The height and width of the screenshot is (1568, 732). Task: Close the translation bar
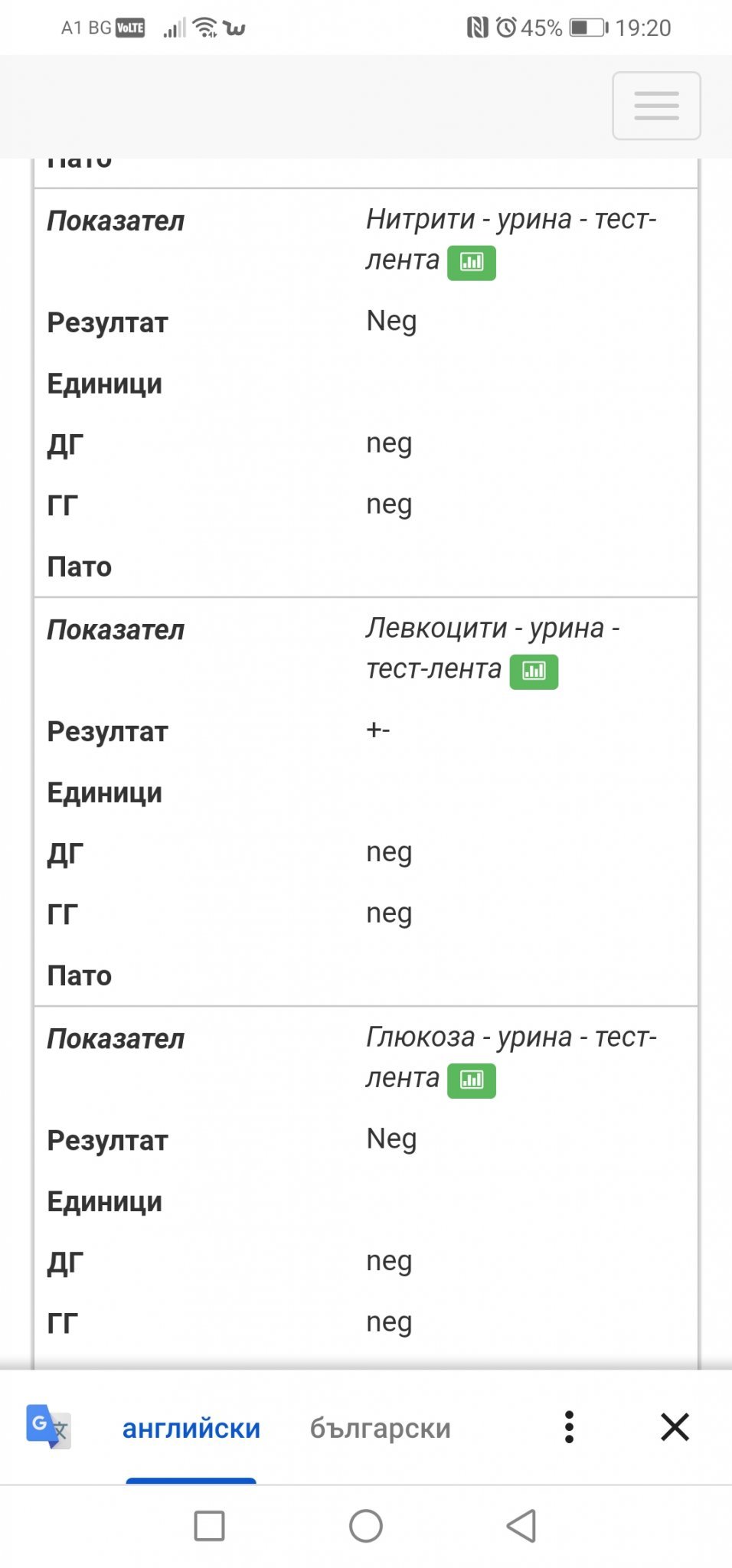[675, 1427]
